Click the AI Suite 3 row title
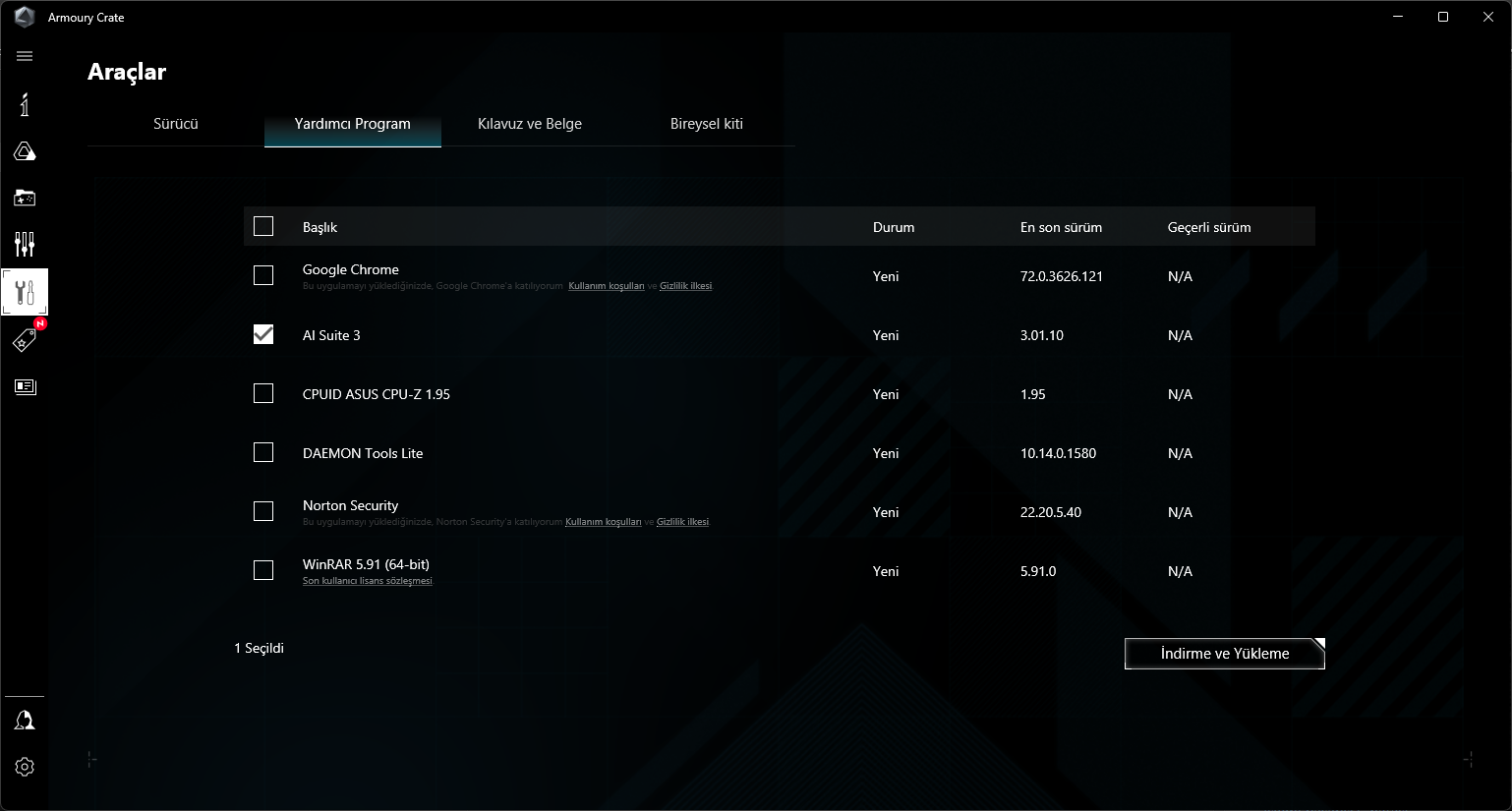 click(331, 335)
